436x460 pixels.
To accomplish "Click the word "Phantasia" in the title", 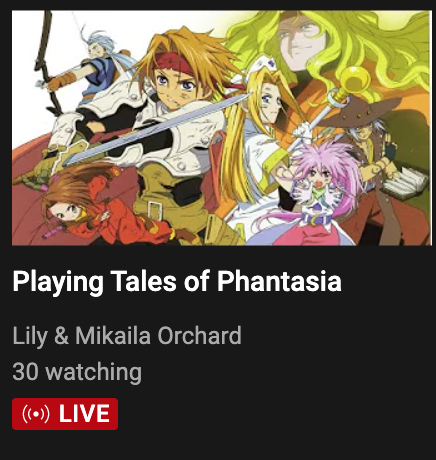I will [x=279, y=281].
